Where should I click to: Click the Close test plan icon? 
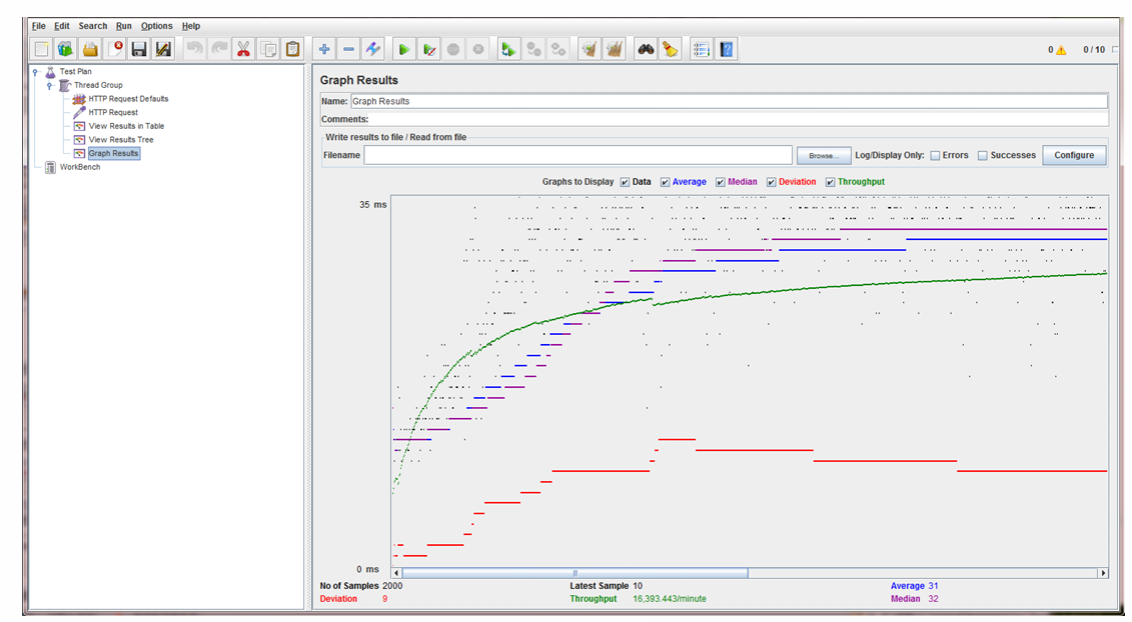115,49
